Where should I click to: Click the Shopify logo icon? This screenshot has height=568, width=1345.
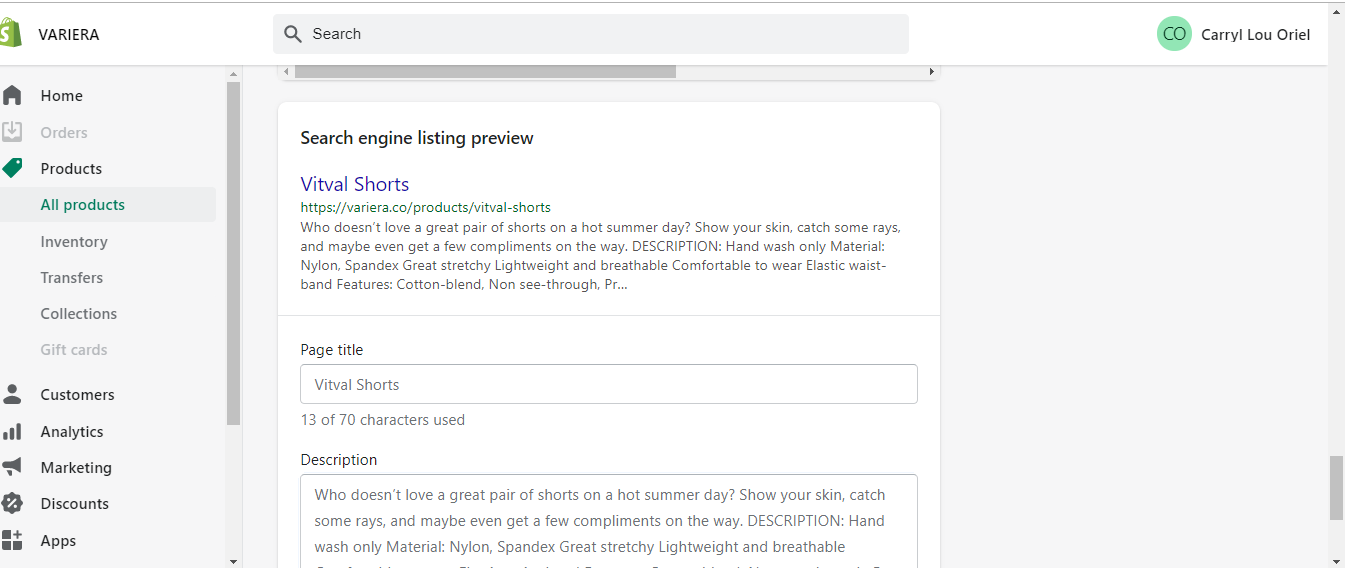[x=11, y=33]
